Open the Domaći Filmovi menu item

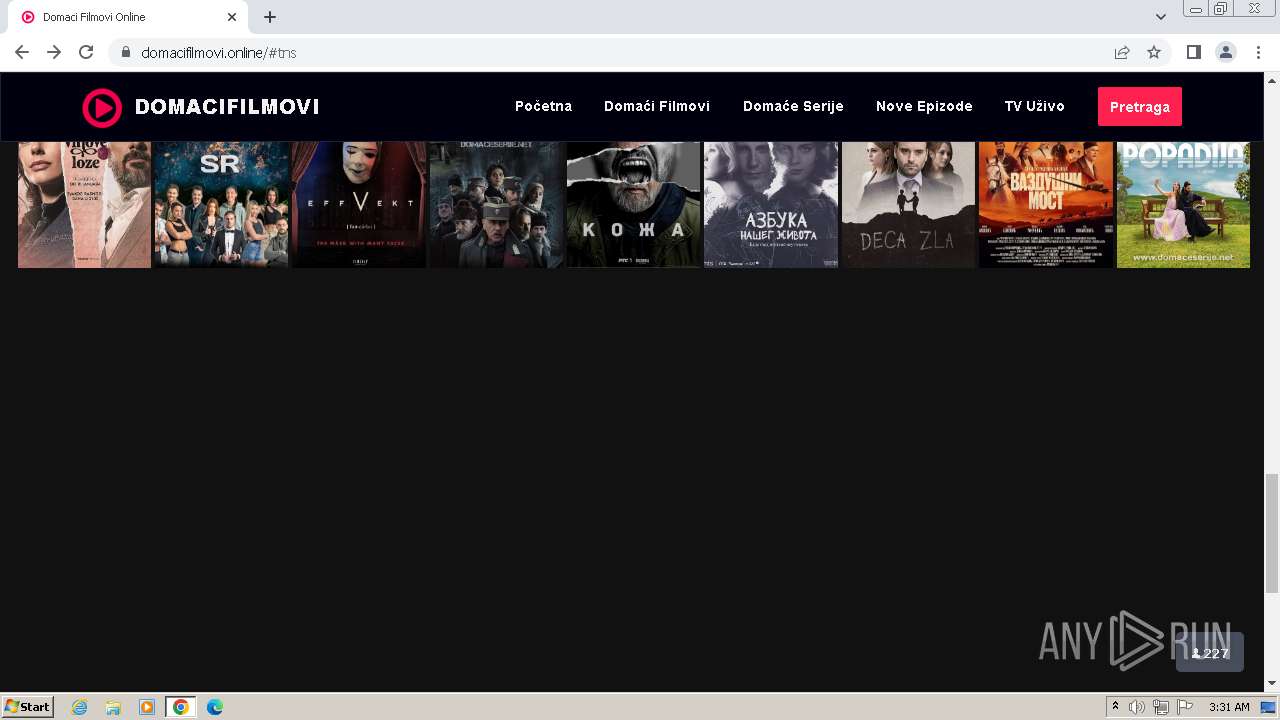pos(657,106)
